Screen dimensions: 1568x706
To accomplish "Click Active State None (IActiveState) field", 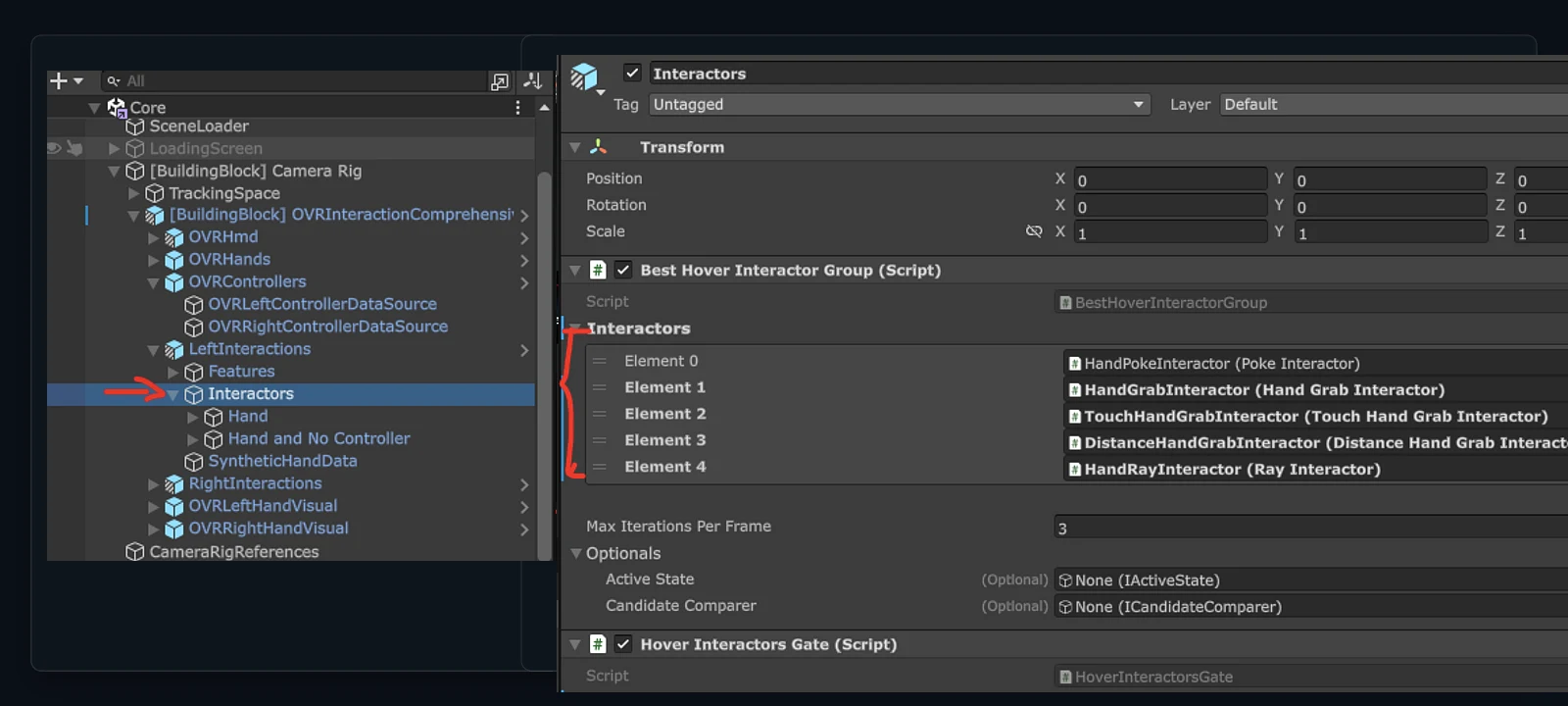I will pos(1311,580).
